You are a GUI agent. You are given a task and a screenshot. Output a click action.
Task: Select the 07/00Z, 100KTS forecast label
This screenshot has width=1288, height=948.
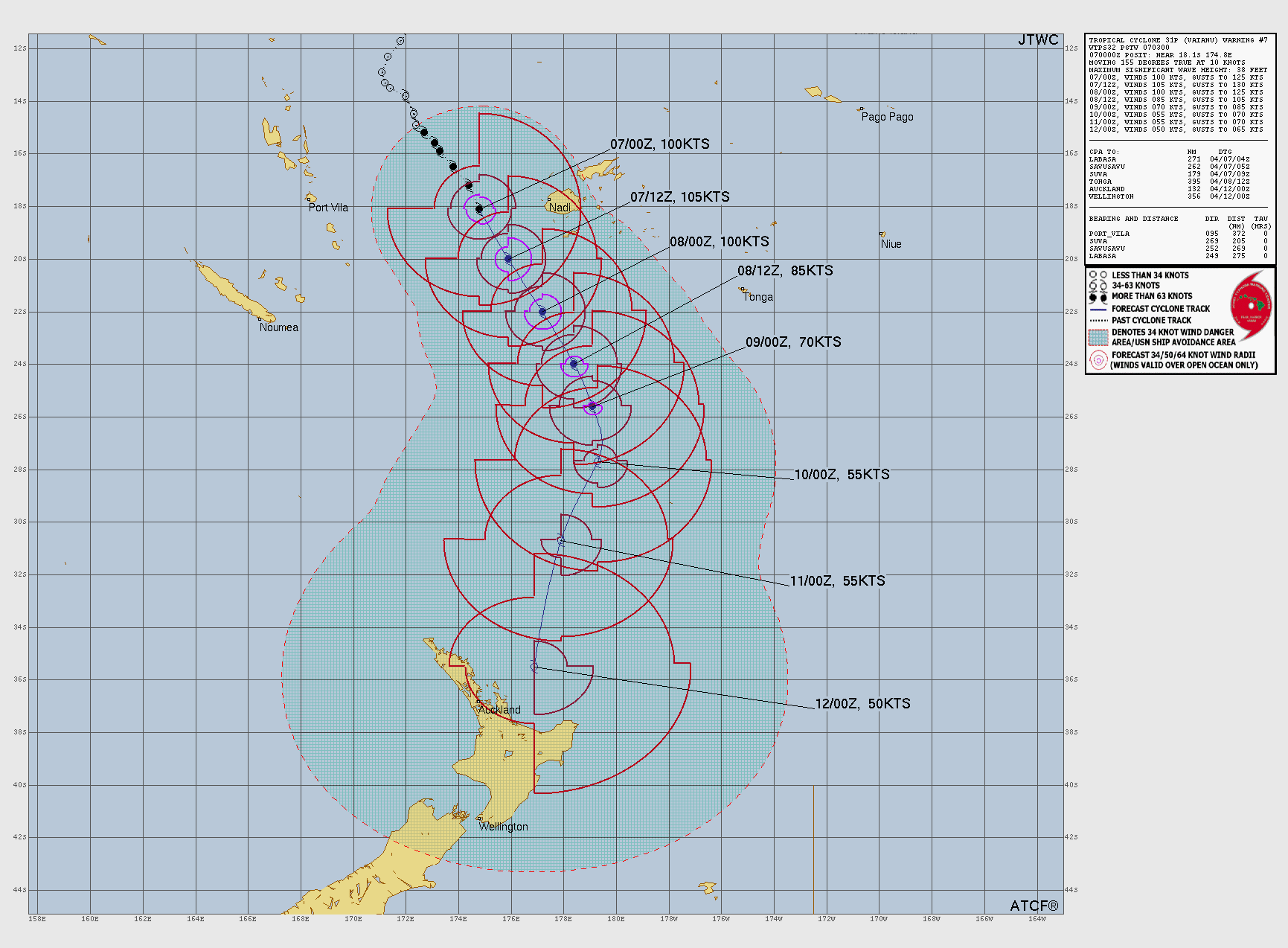[x=659, y=144]
